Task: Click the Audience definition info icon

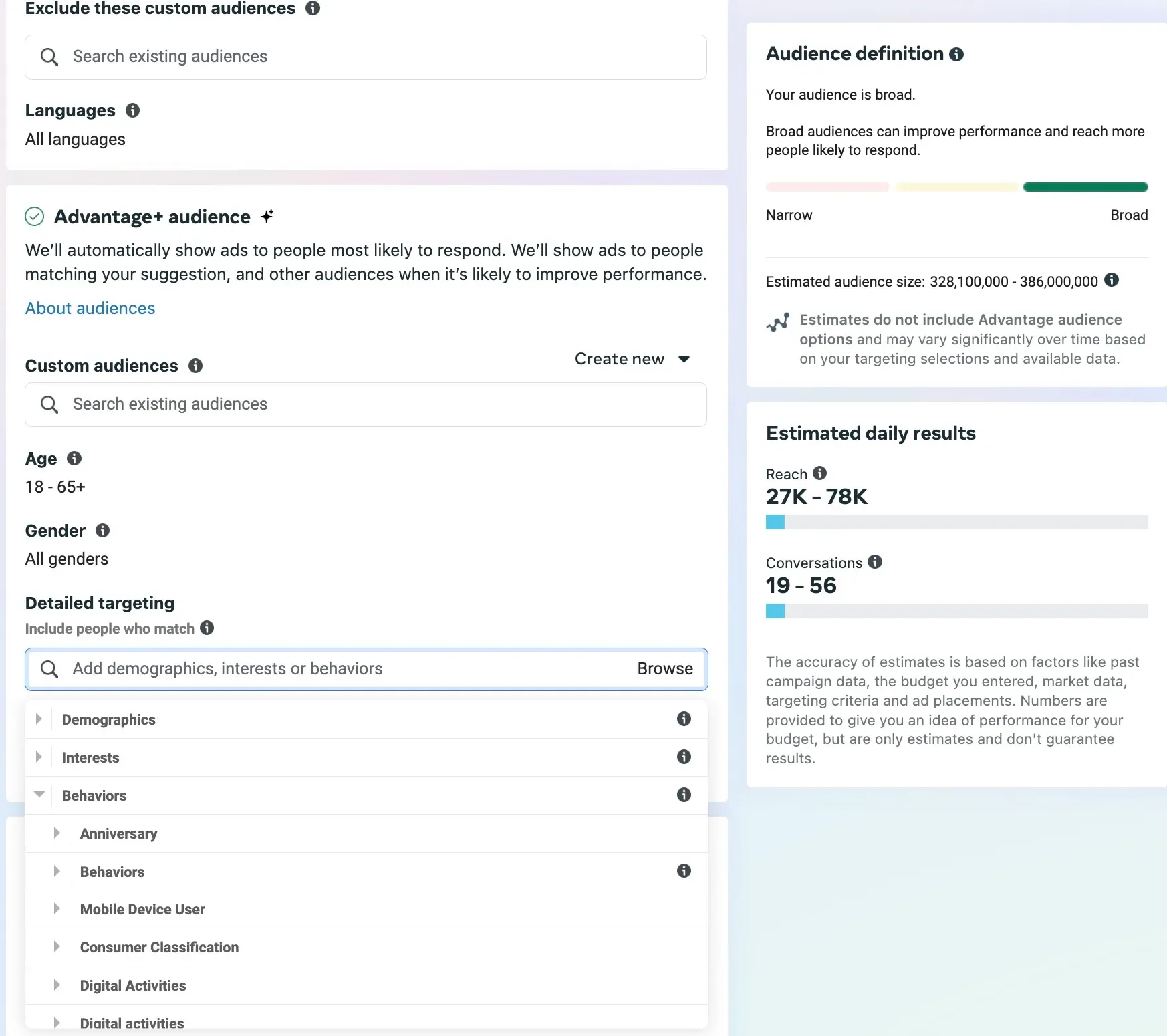Action: coord(957,54)
